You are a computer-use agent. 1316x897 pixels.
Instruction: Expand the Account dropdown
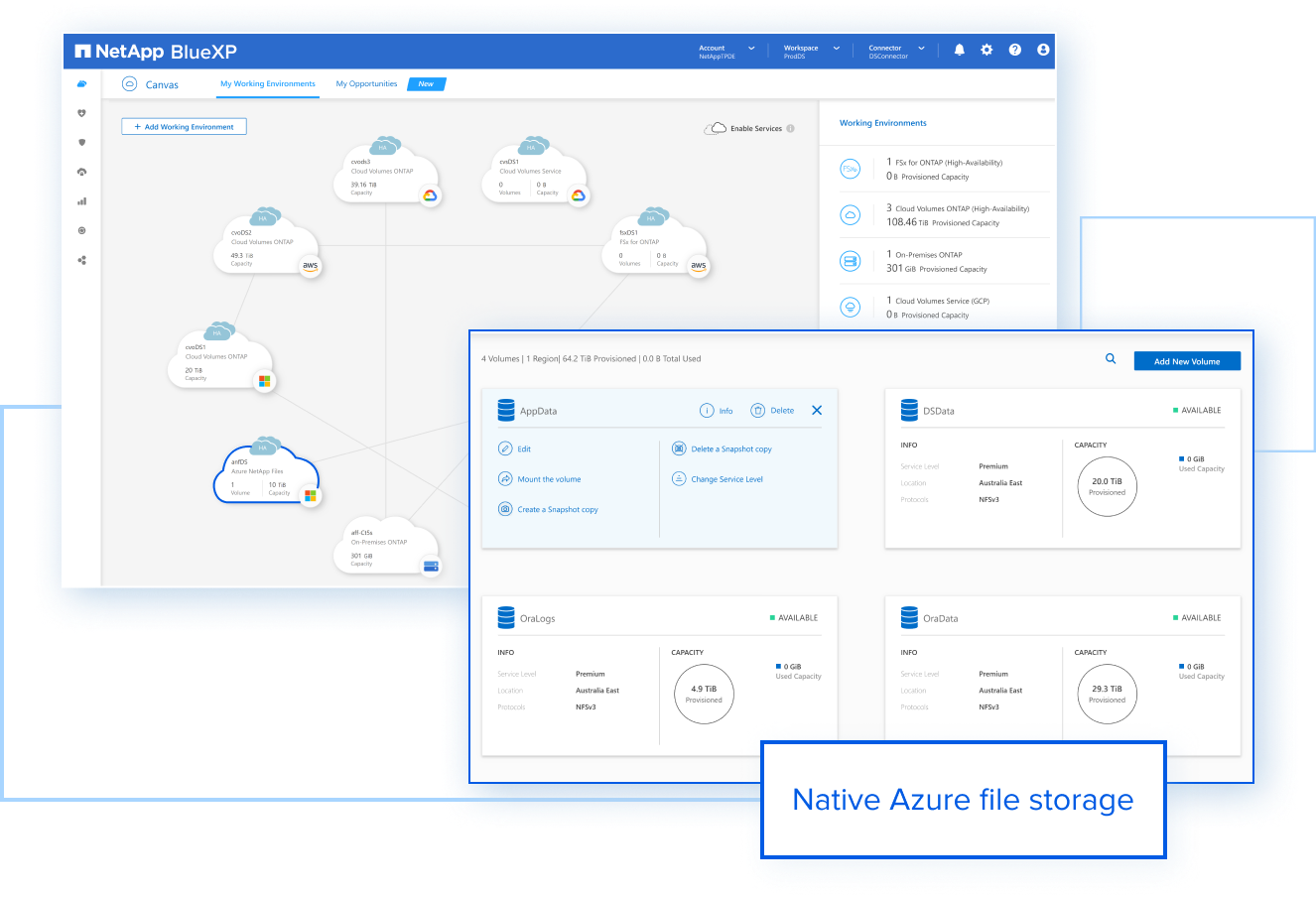pyautogui.click(x=726, y=52)
